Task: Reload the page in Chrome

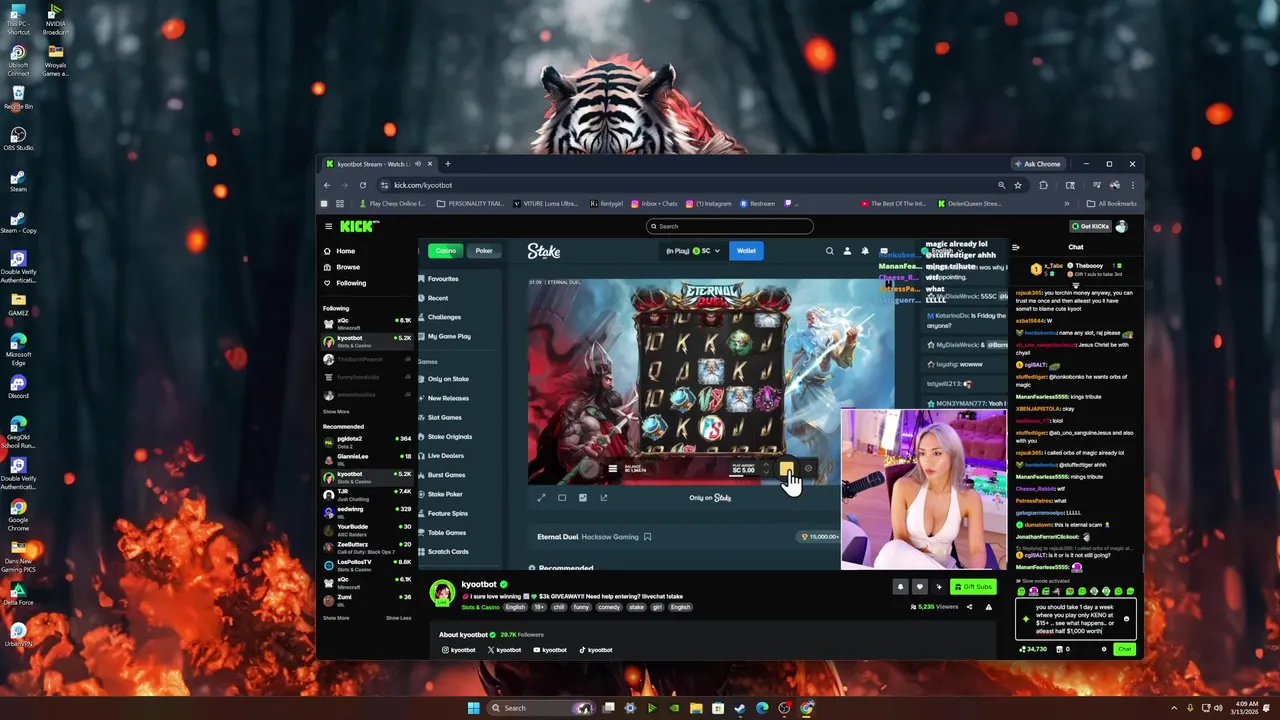Action: click(363, 185)
